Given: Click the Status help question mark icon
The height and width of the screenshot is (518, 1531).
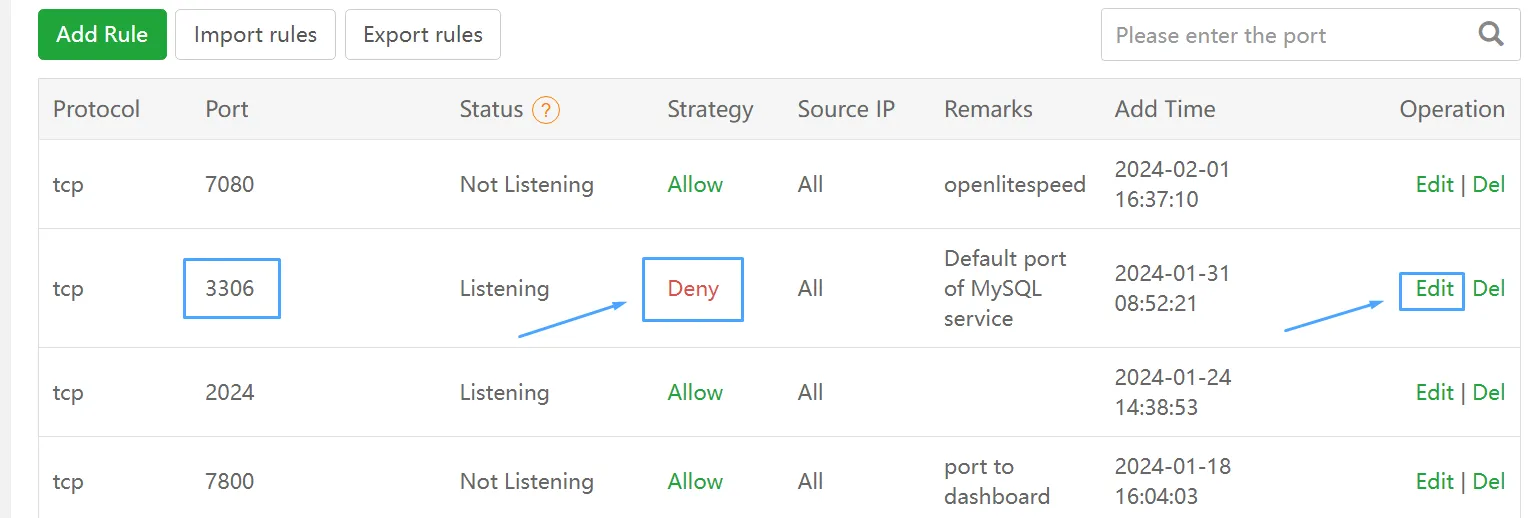Looking at the screenshot, I should coord(545,110).
